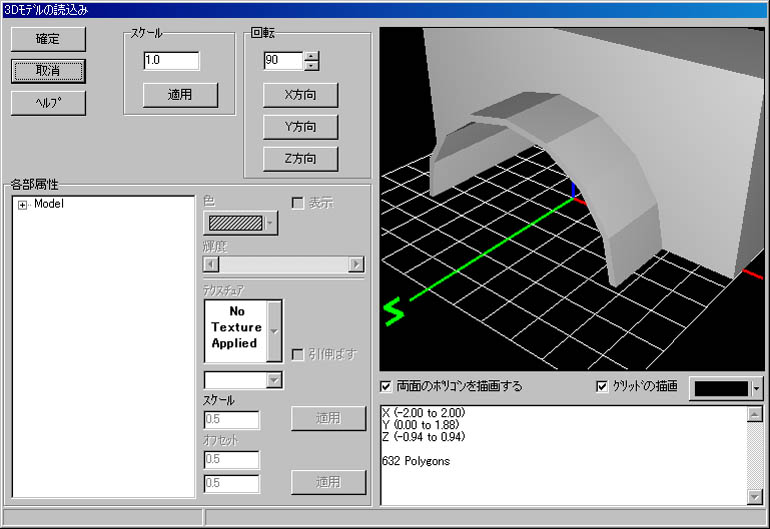Click the 3D model preview viewport
This screenshot has width=770, height=529.
pyautogui.click(x=572, y=199)
